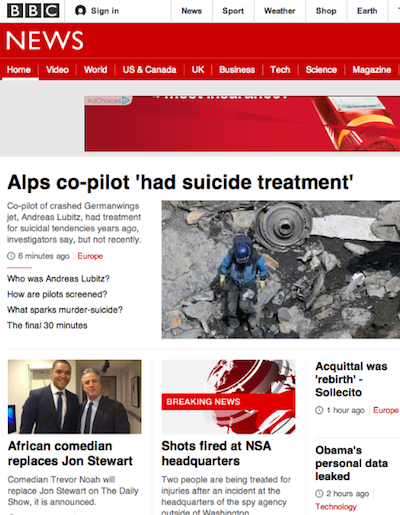Open the Sport section in top bar
Viewport: 400px width, 515px height.
[233, 11]
